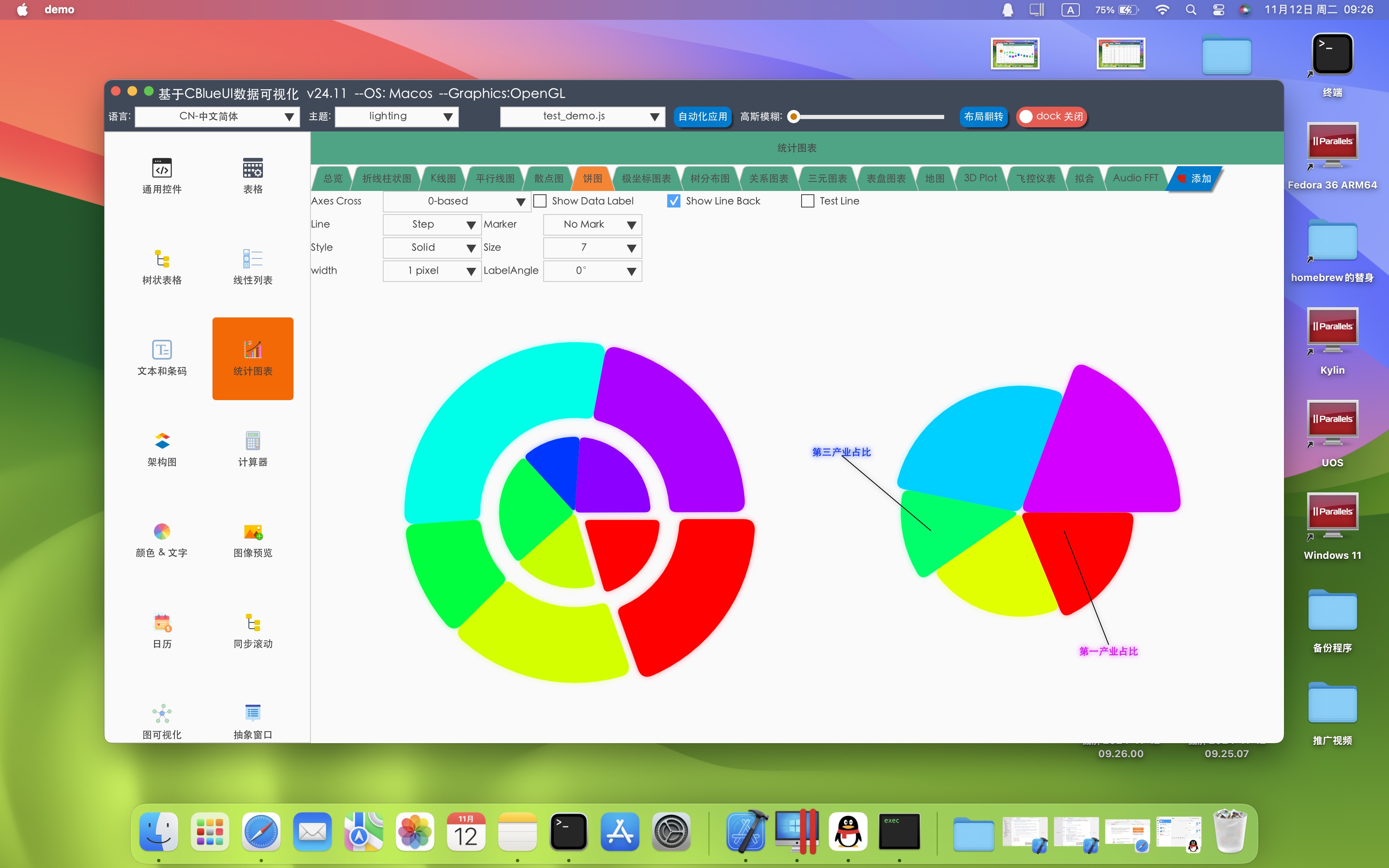
Task: Click the 第一产业占比 chart label
Action: click(x=1108, y=651)
